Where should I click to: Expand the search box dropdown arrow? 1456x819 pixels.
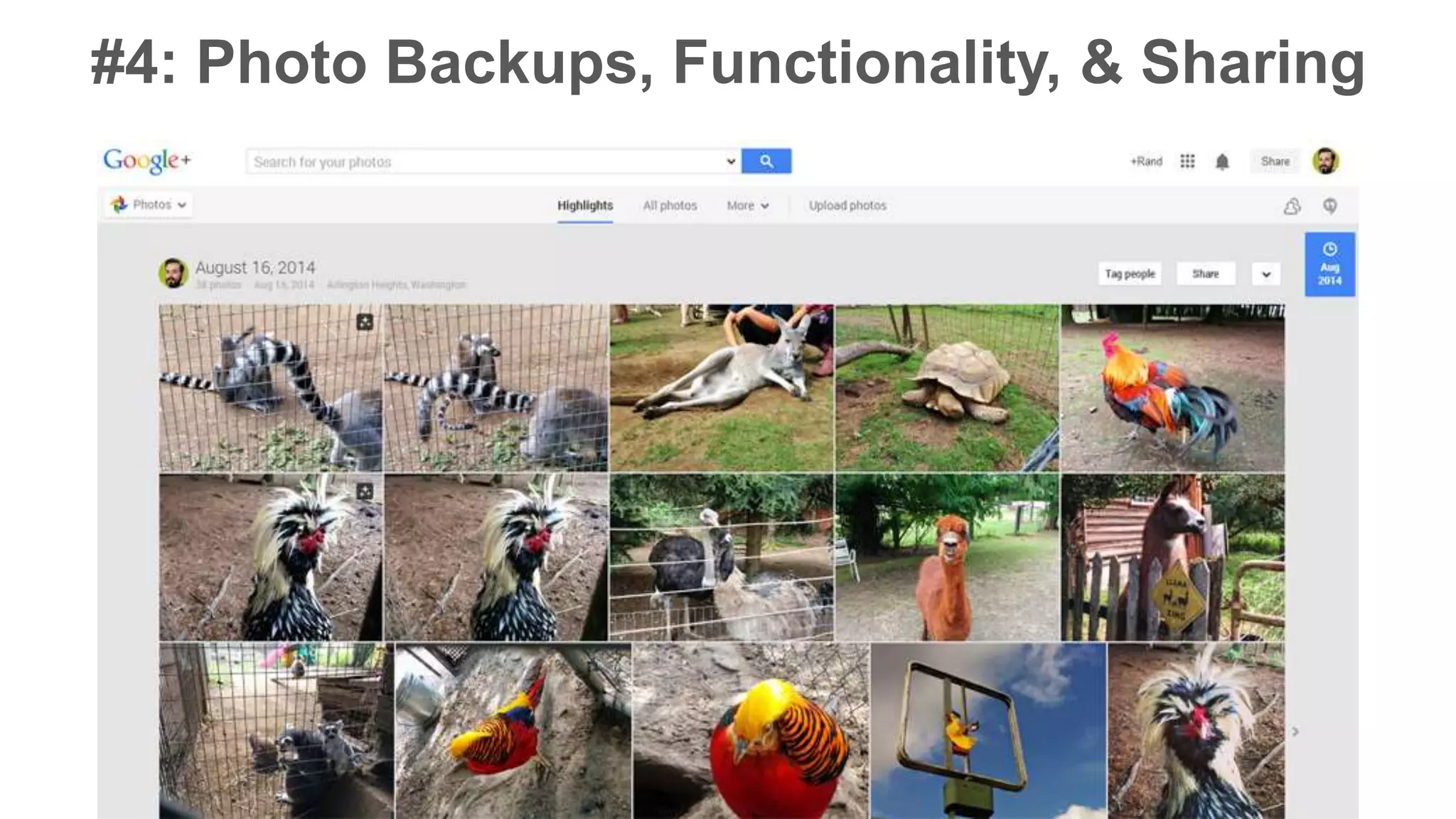click(x=730, y=161)
